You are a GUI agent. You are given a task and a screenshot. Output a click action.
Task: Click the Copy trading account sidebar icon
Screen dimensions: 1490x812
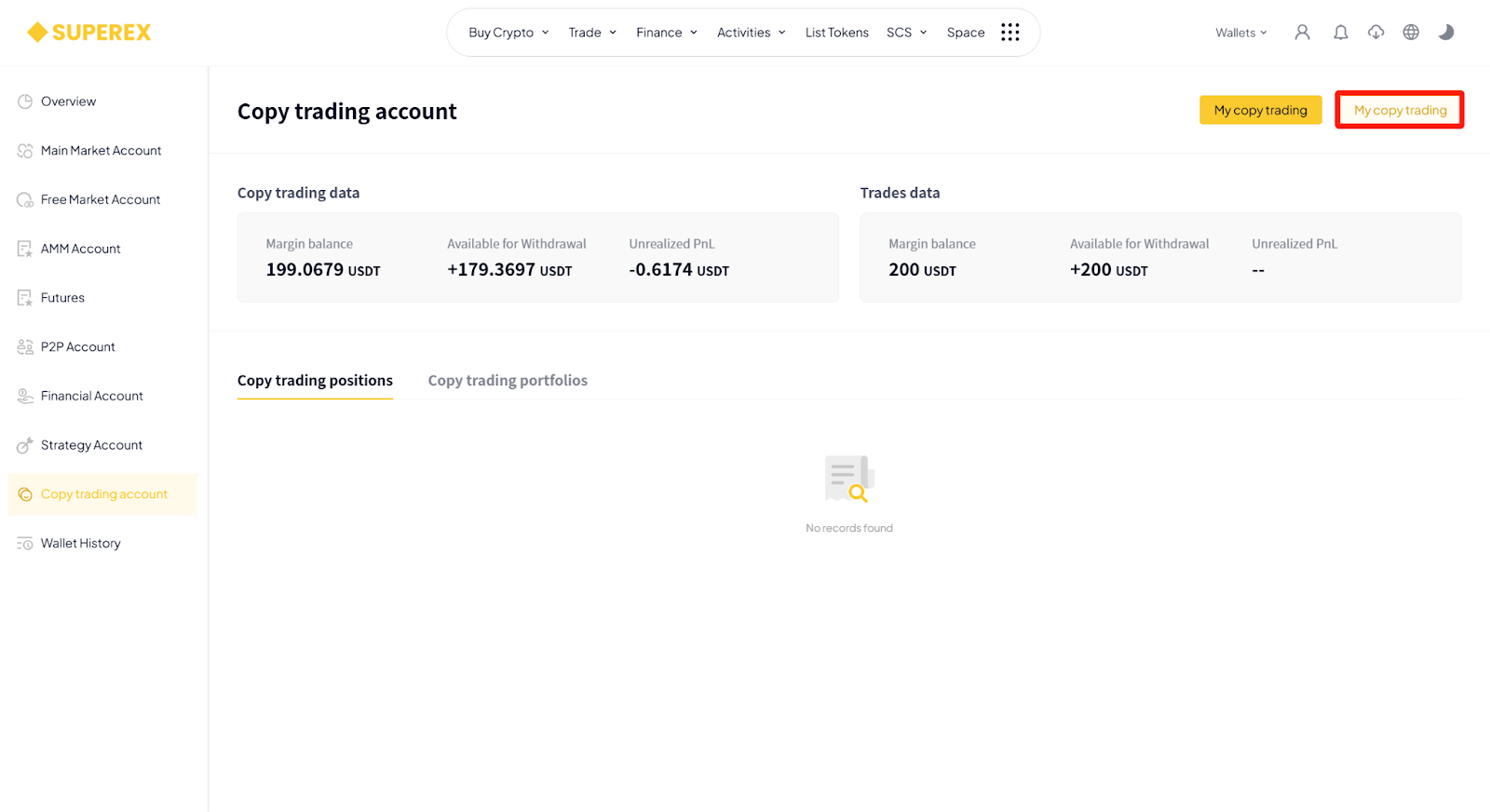(25, 494)
